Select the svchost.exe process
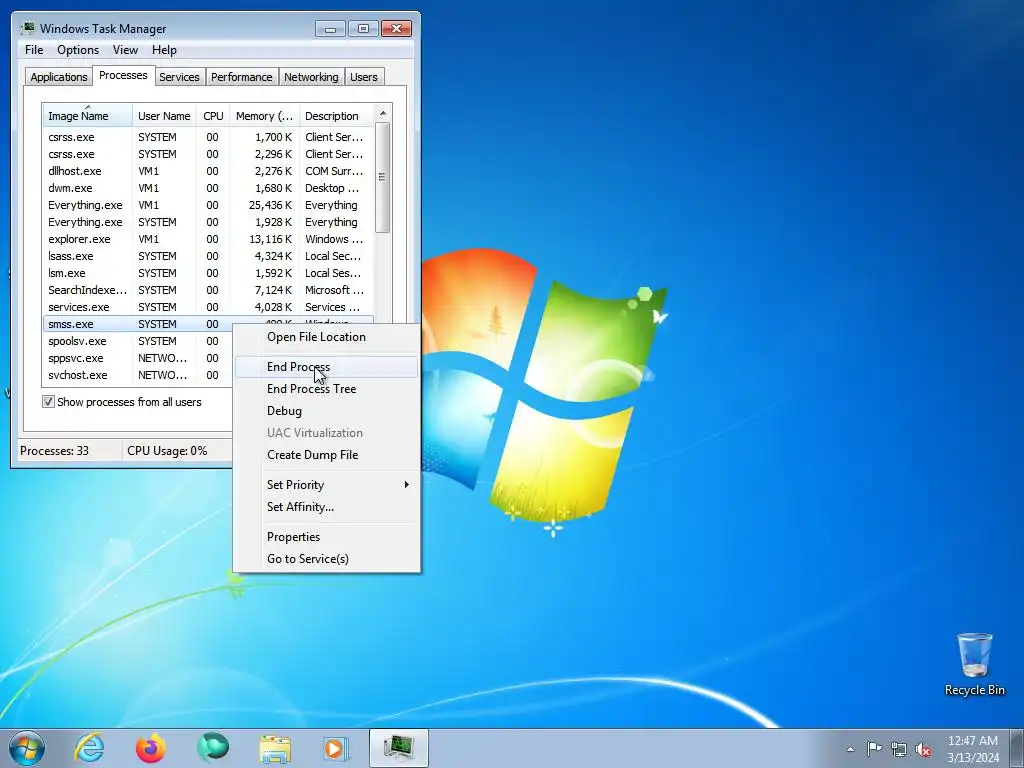 click(137, 375)
